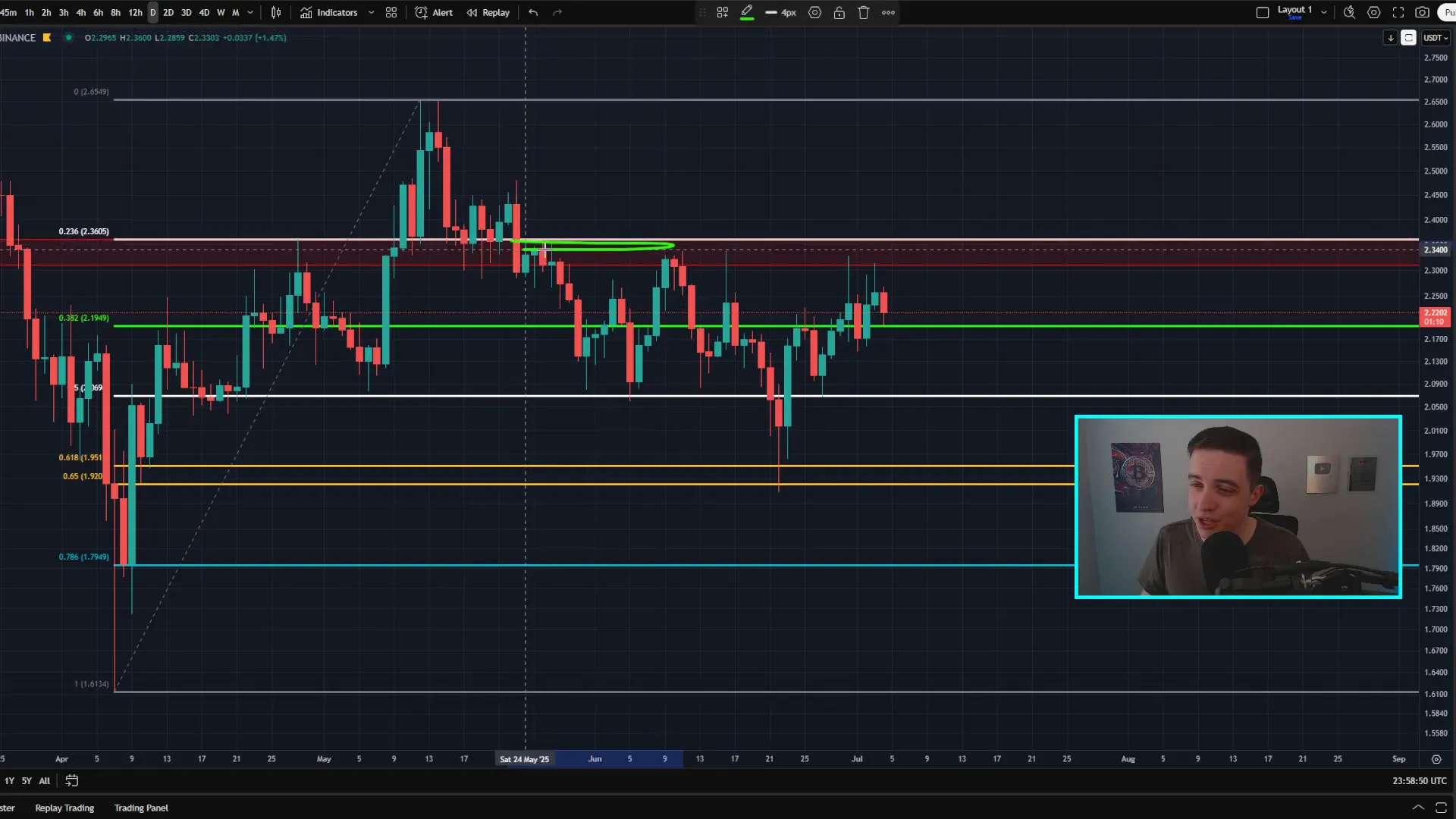Open the USDT currency dropdown
Viewport: 1456px width, 819px height.
tap(1436, 38)
